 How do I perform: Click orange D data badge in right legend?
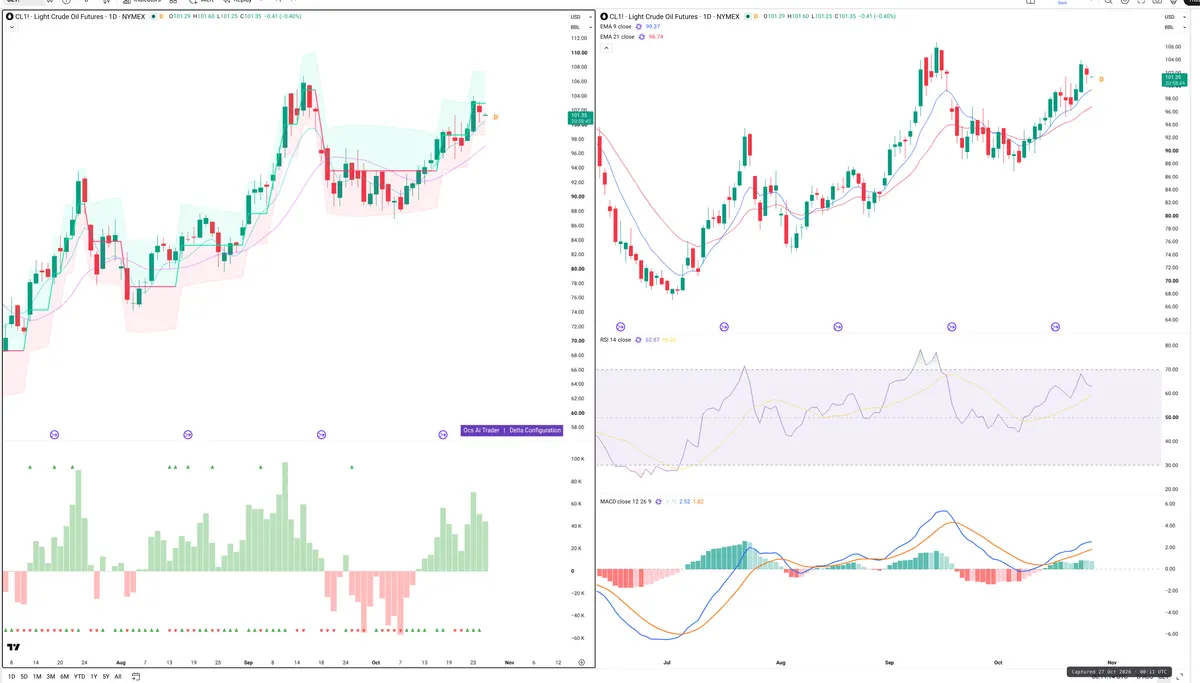[755, 16]
